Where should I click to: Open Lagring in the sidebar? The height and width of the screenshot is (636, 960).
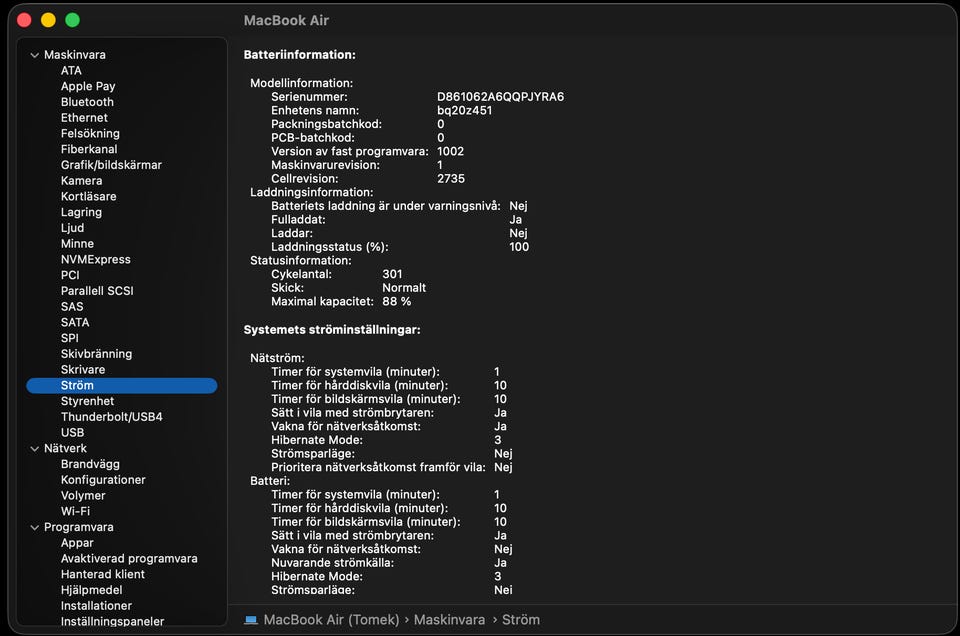[81, 212]
